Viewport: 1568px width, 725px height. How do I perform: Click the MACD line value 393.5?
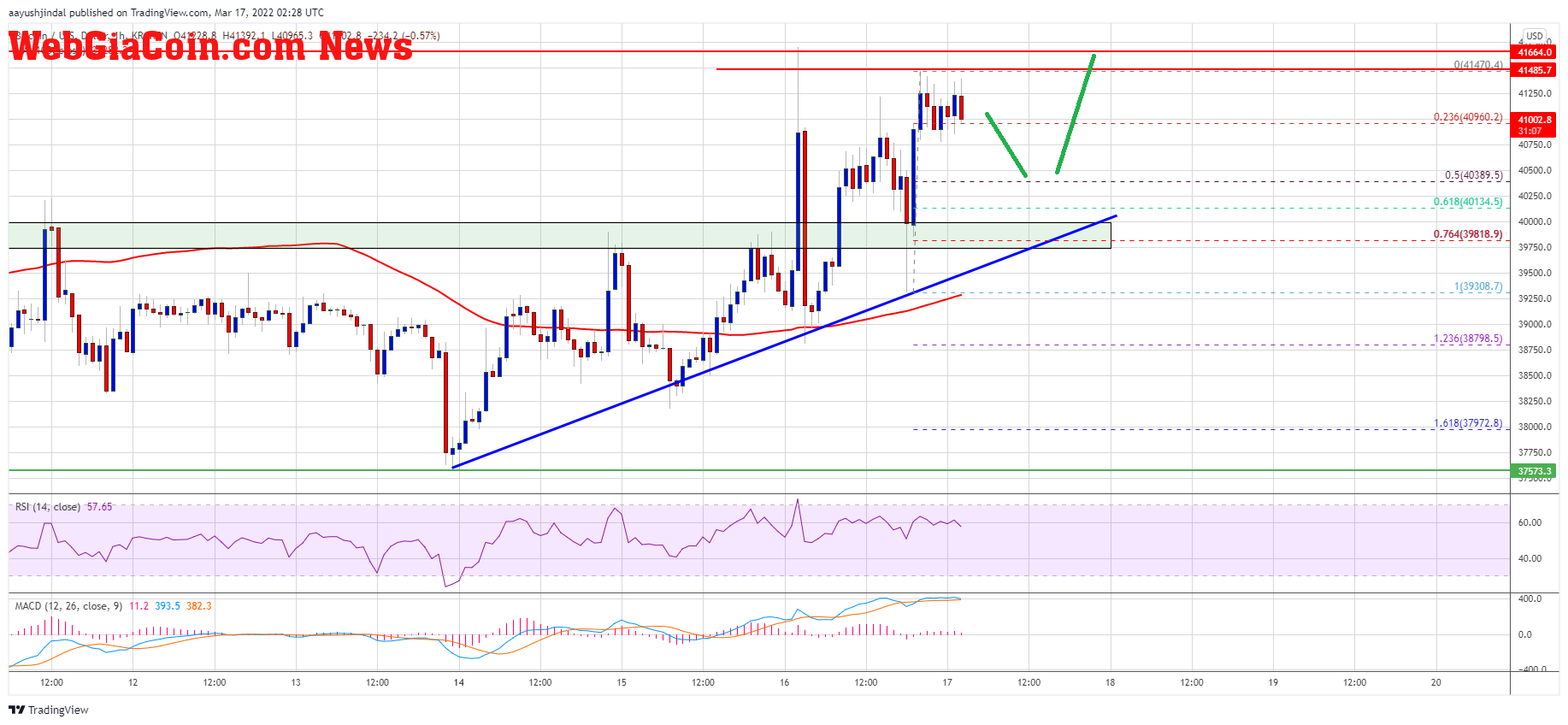167,606
